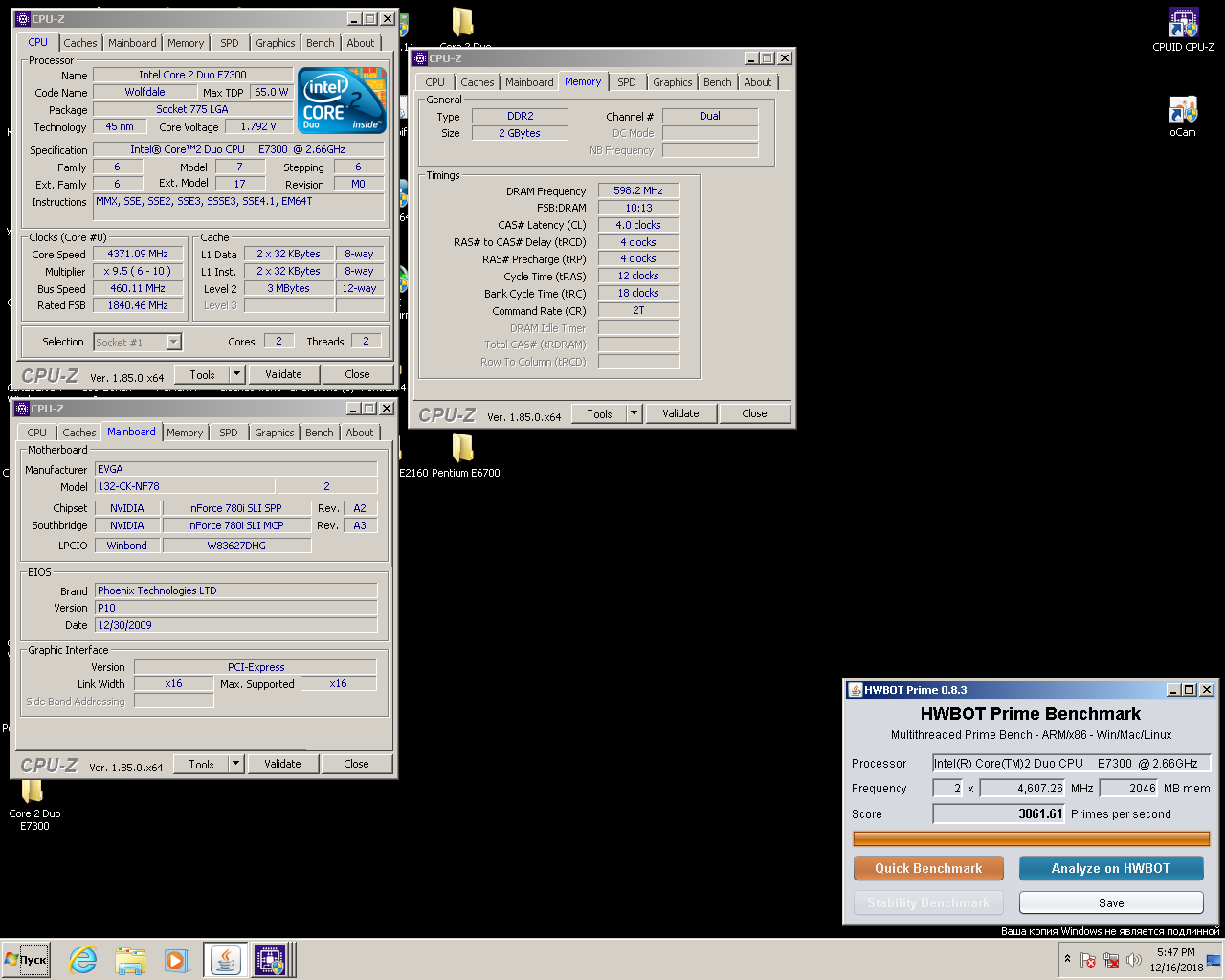Screen dimensions: 1225x980
Task: Click the orange HWBOT Prime progress bar
Action: click(x=1032, y=839)
